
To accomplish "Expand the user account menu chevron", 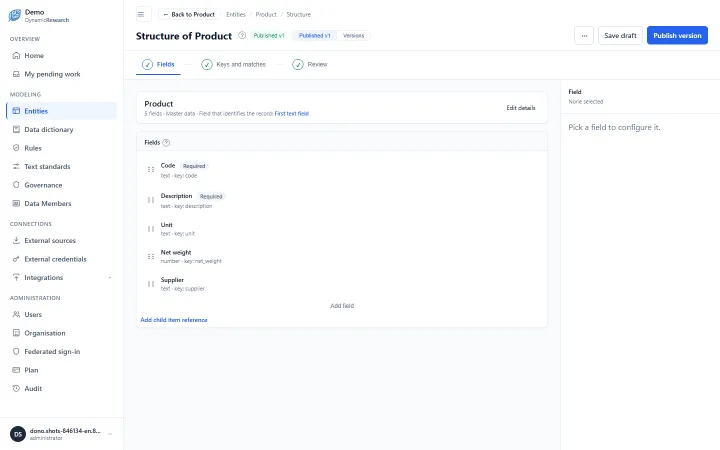I will pyautogui.click(x=110, y=434).
